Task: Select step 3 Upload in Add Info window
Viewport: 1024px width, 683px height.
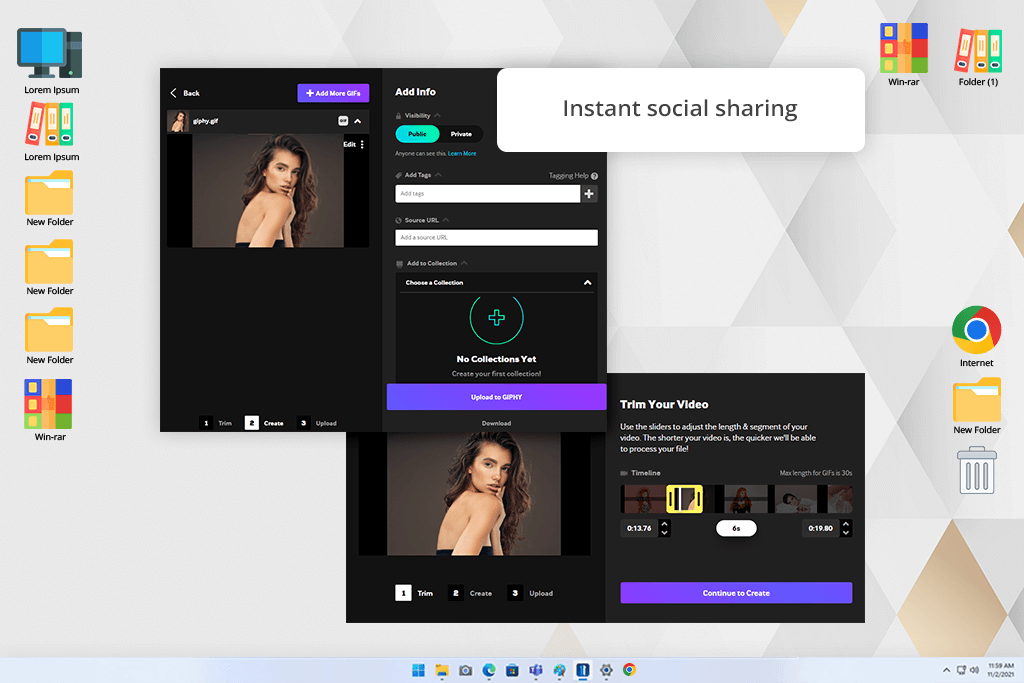Action: pos(317,423)
